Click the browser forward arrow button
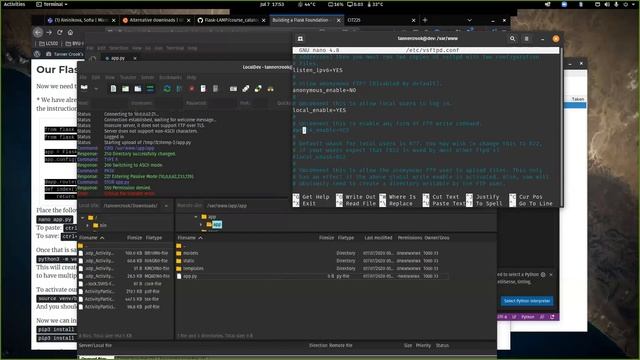 pos(49,32)
